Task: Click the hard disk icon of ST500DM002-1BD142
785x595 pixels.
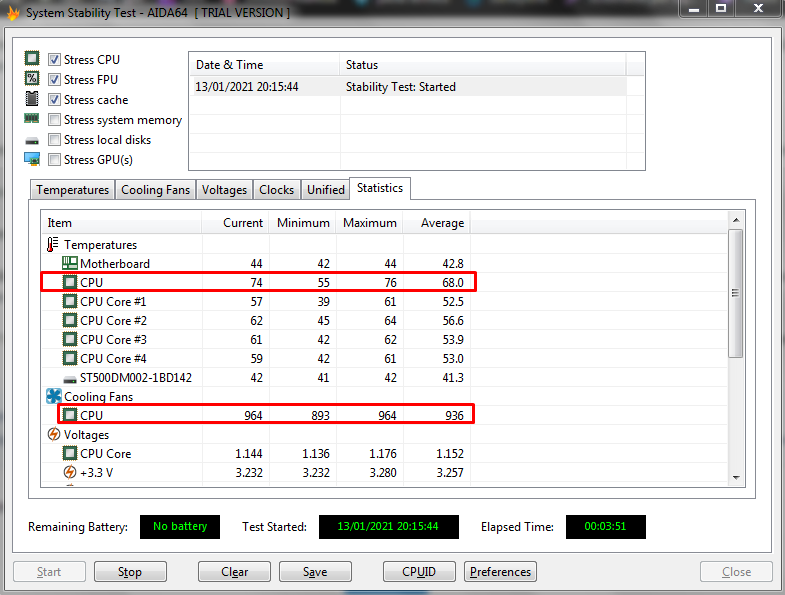Action: point(70,379)
